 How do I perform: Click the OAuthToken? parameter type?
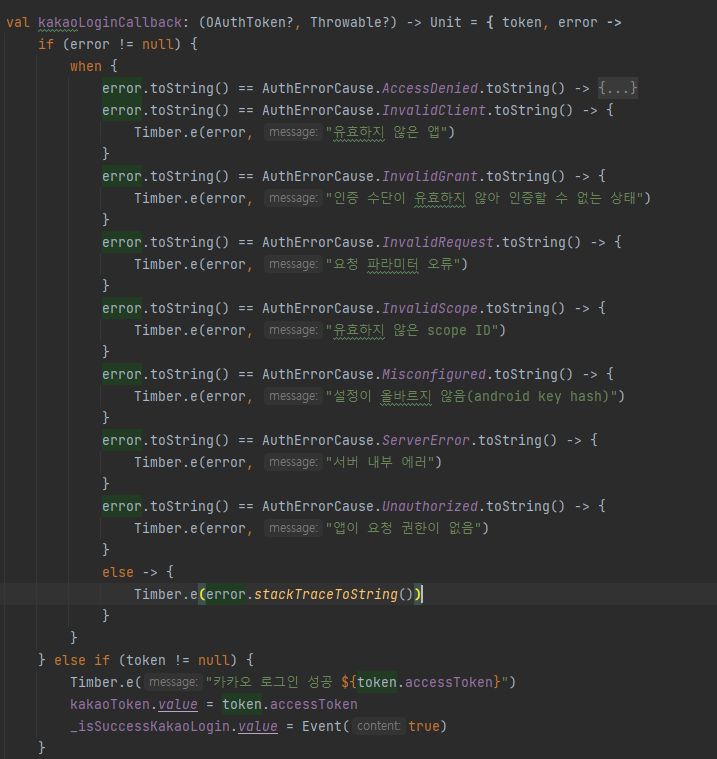249,22
